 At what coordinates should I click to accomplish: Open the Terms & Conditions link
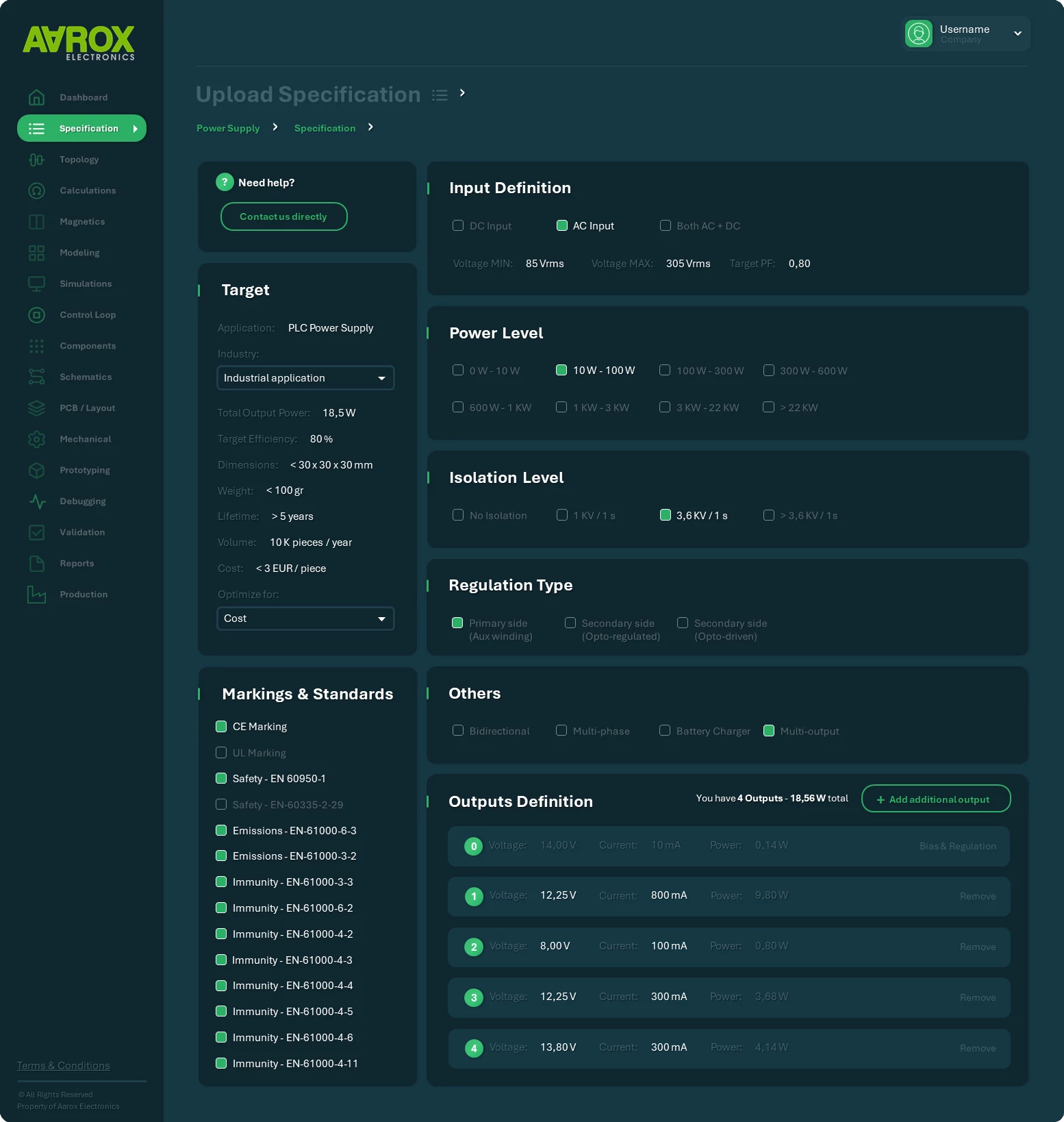[64, 1066]
